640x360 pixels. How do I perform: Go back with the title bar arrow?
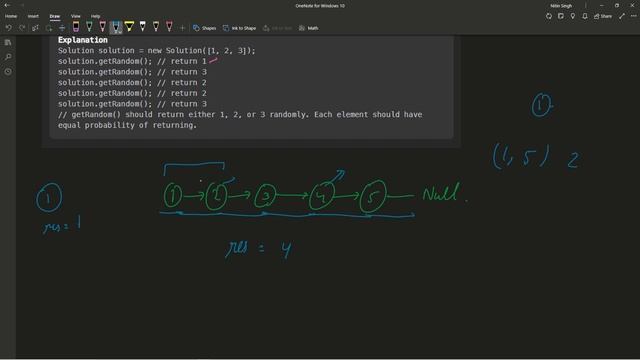pyautogui.click(x=7, y=5)
